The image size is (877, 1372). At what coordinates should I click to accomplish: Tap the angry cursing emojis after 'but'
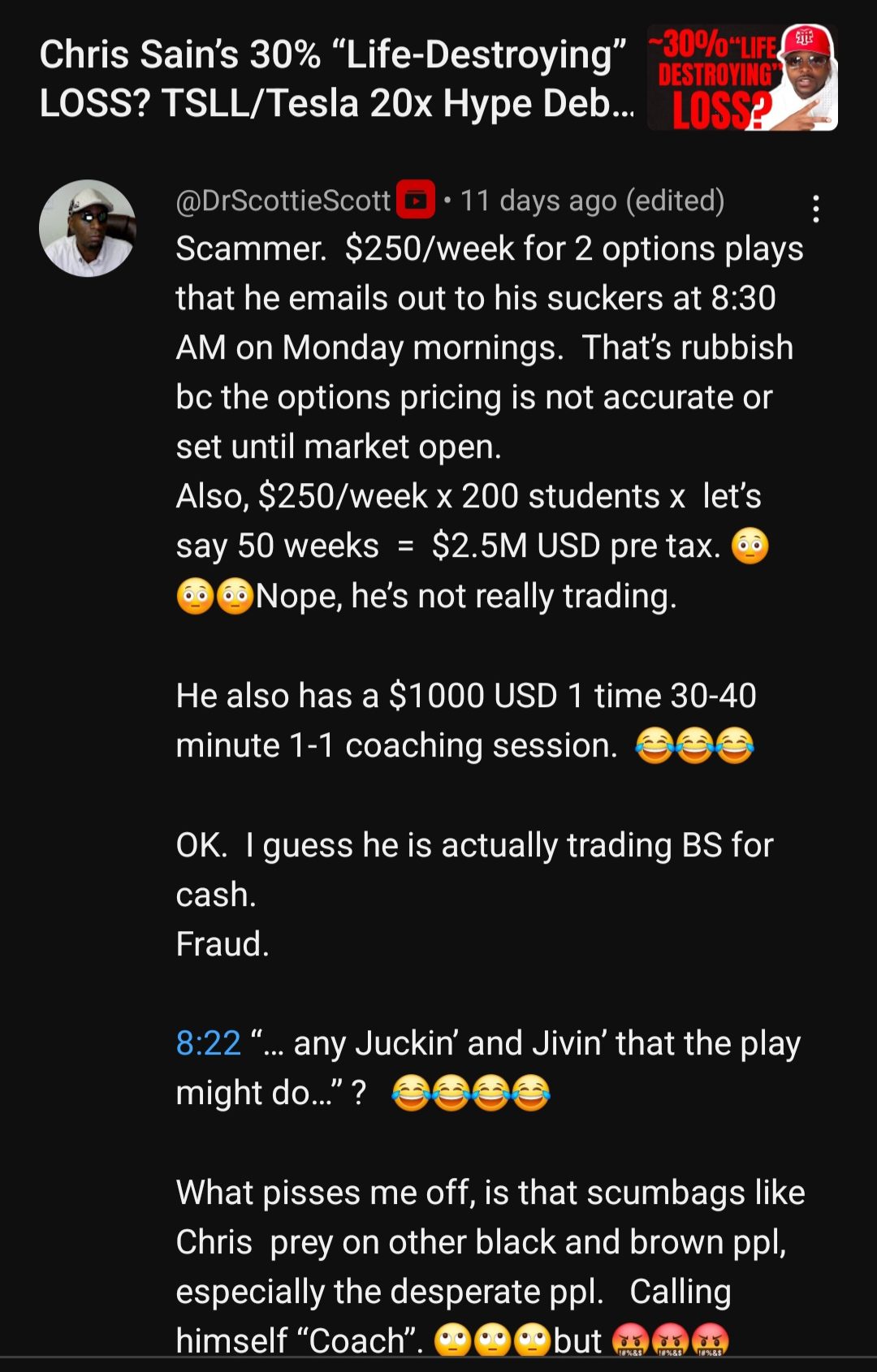[670, 1340]
